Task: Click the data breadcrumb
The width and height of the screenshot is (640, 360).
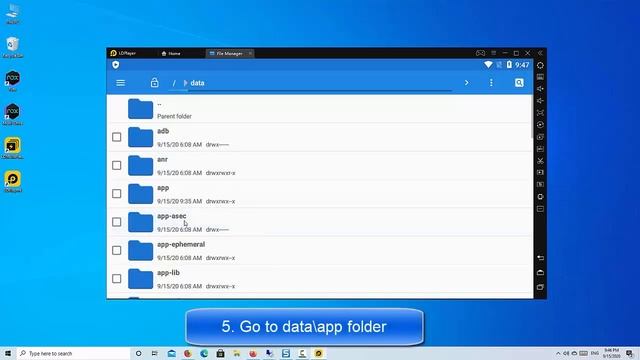Action: (197, 83)
